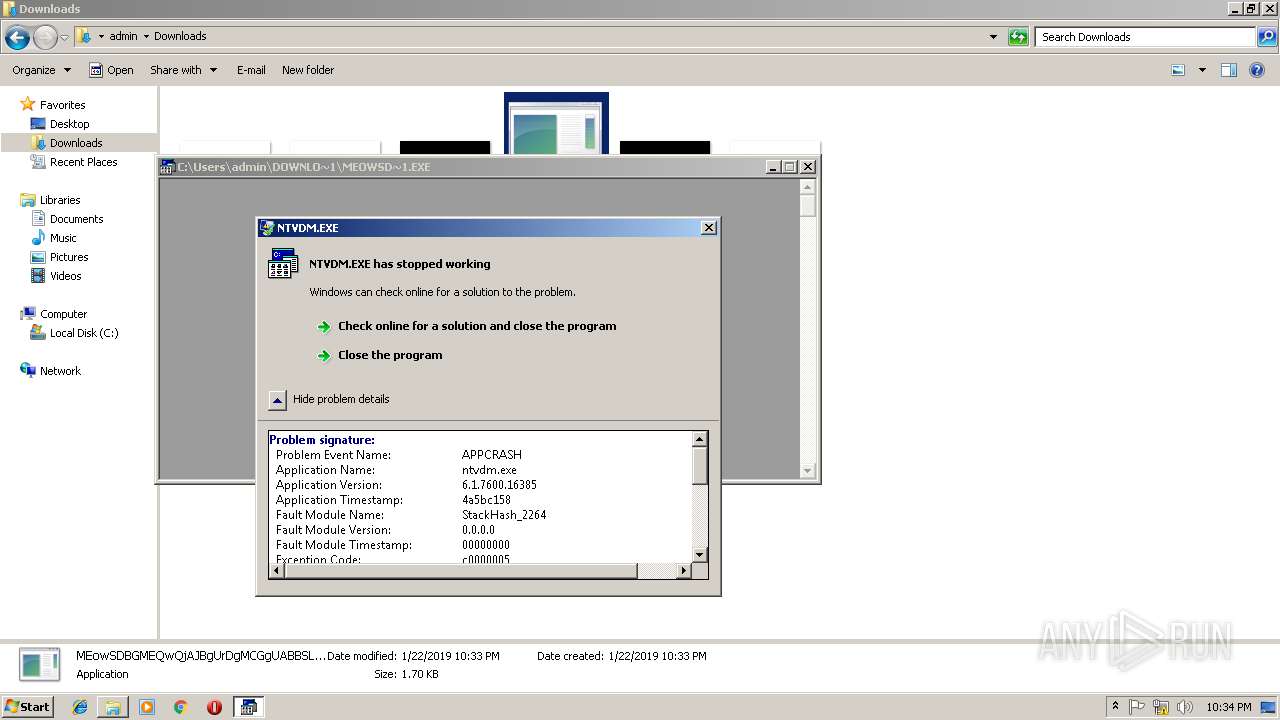Click the Start button
The height and width of the screenshot is (720, 1280).
[28, 706]
